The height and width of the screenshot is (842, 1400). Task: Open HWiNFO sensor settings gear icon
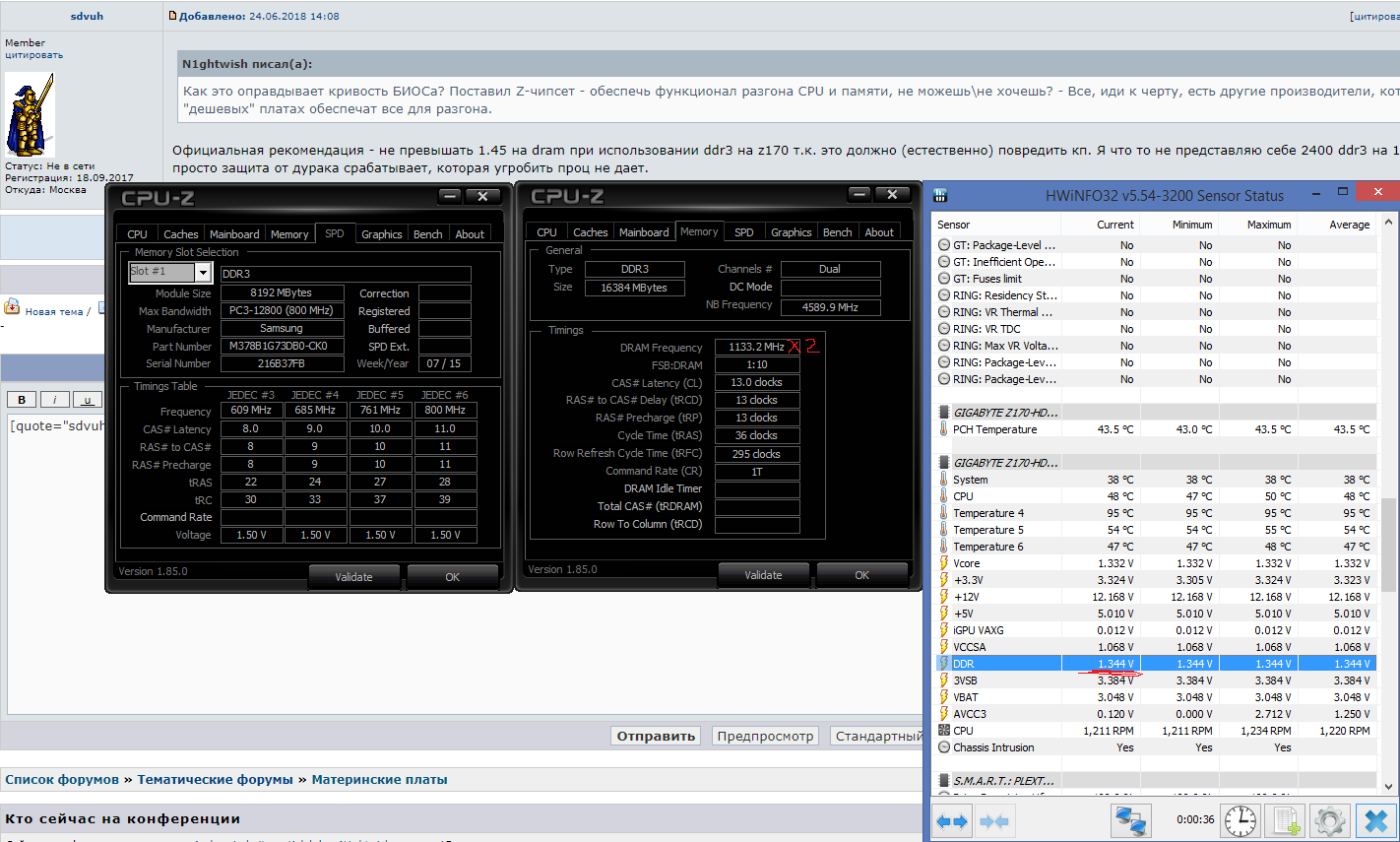point(1329,820)
